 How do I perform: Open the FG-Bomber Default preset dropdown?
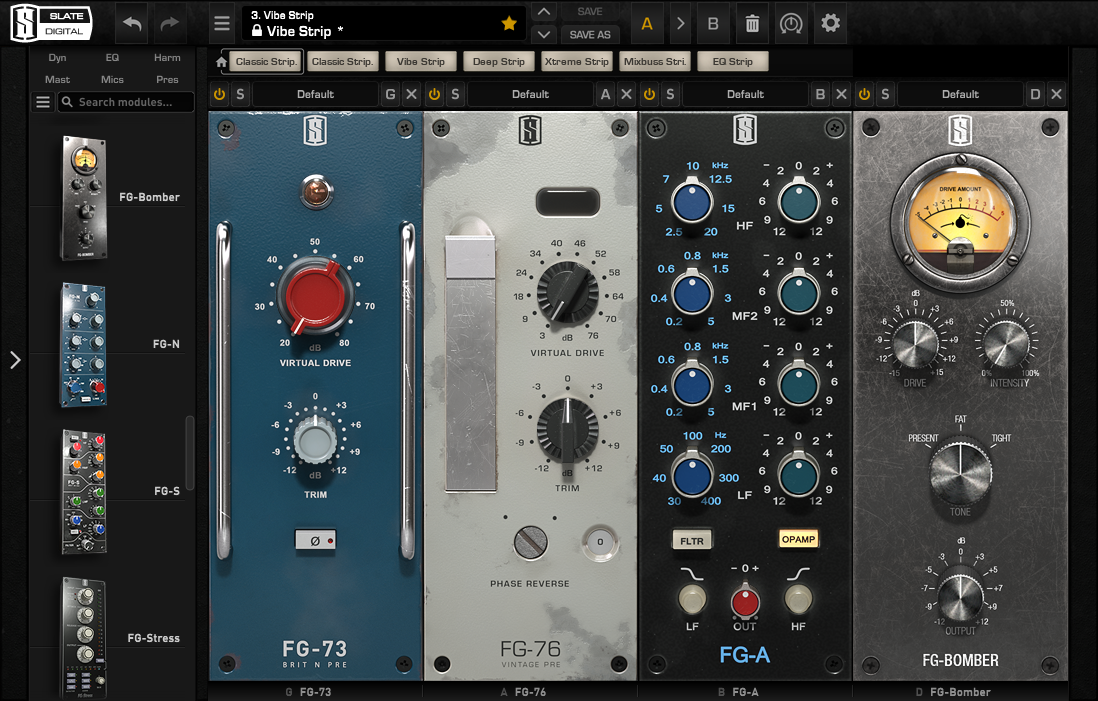pyautogui.click(x=960, y=94)
